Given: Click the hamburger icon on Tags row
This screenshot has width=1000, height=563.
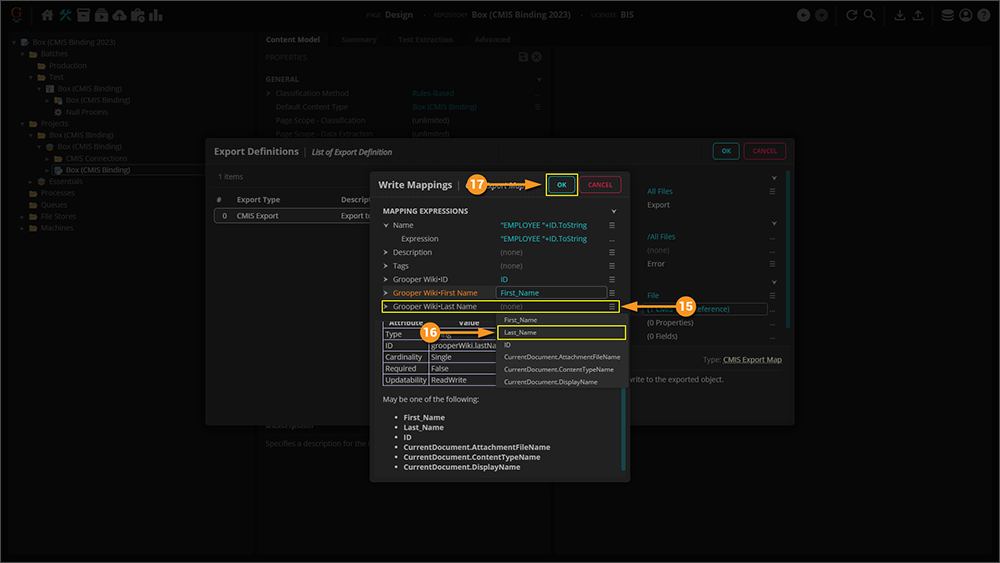Looking at the screenshot, I should 612,266.
